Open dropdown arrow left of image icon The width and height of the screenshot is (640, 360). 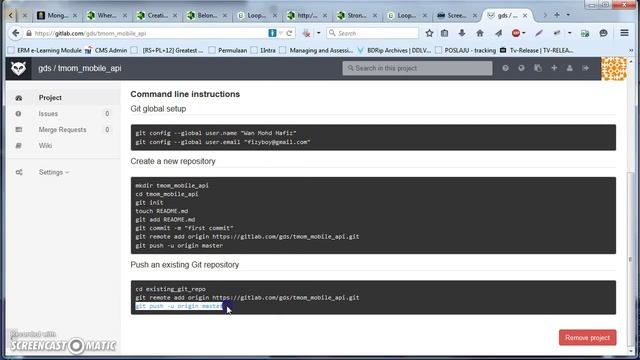569,33
